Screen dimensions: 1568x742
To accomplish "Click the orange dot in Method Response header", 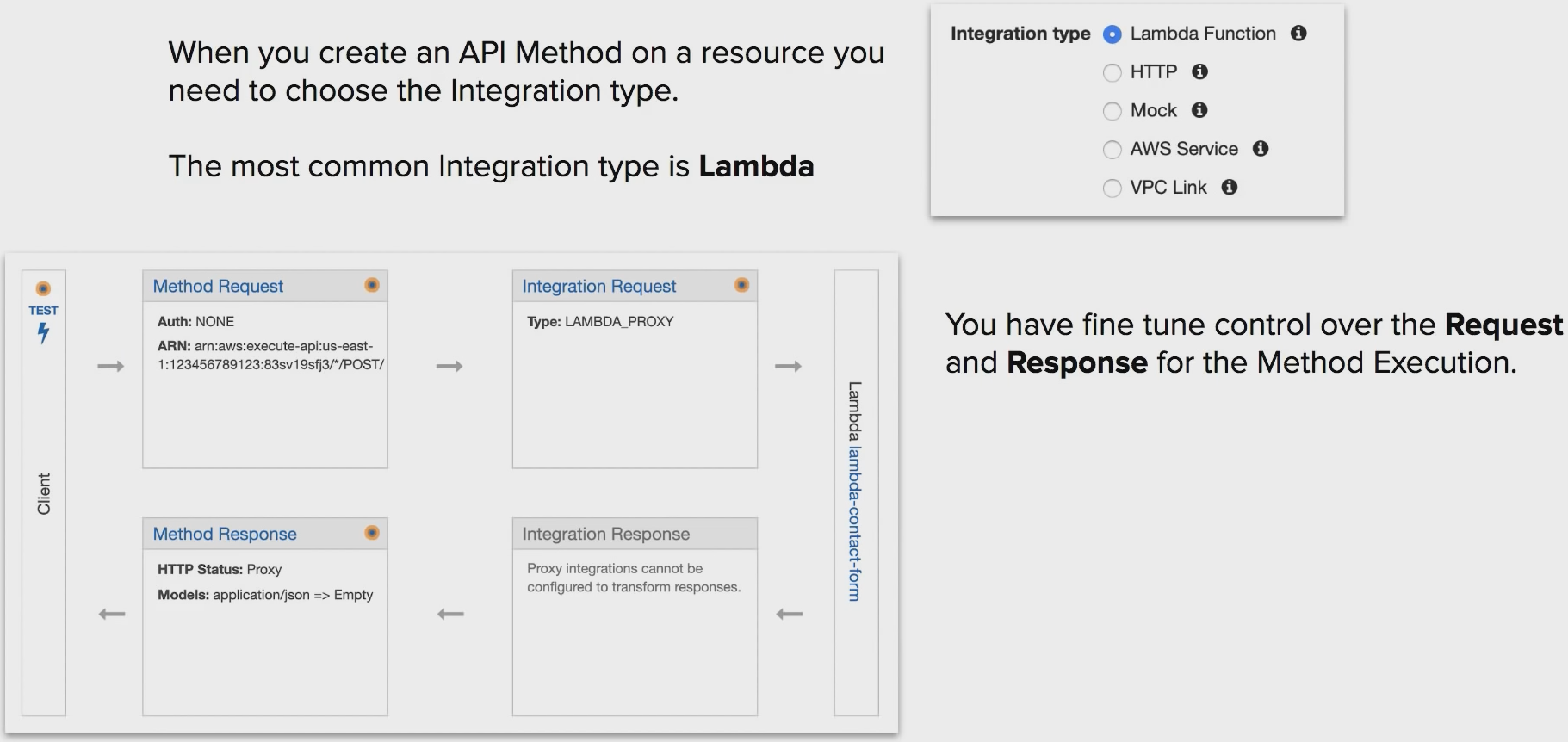I will [x=372, y=534].
